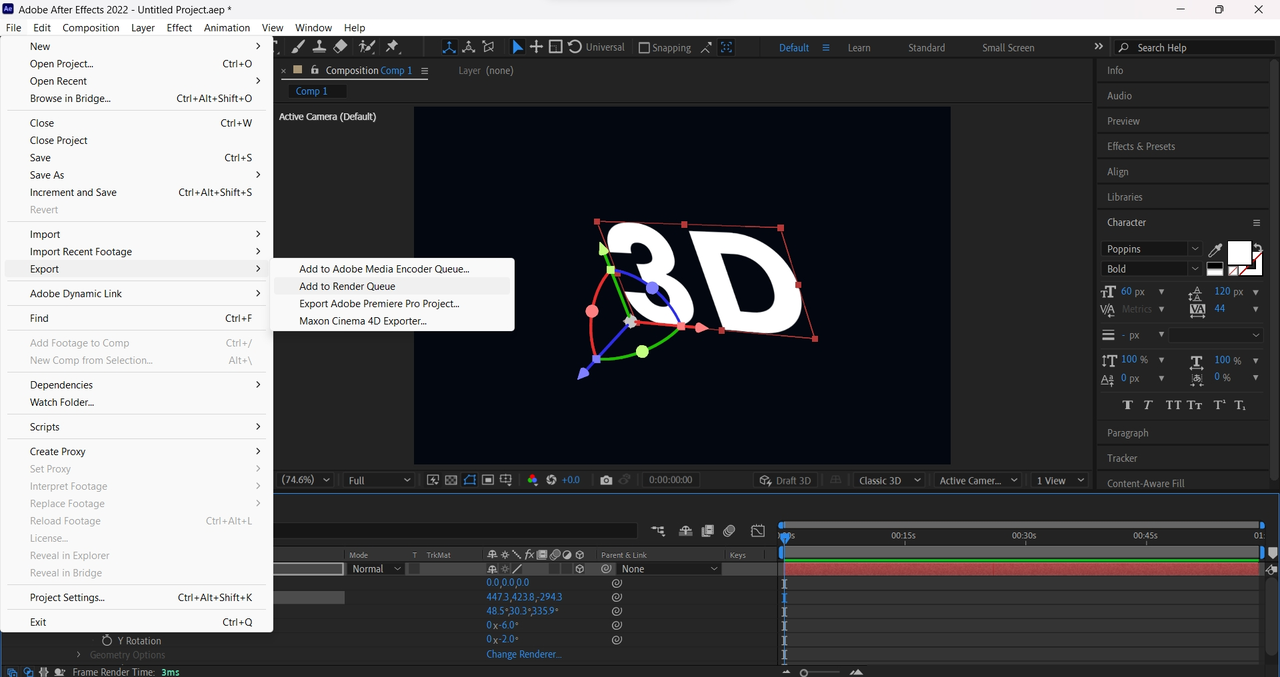The width and height of the screenshot is (1280, 677).
Task: Select the Clone Stamp tool
Action: click(x=319, y=47)
